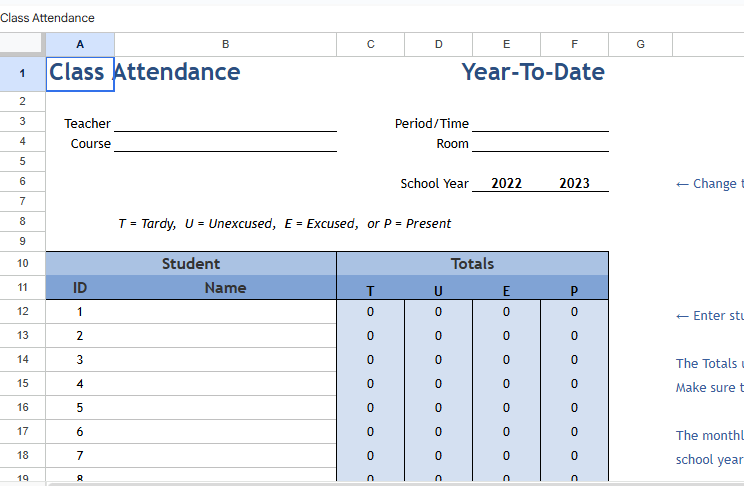Select column F header
744x486 pixels.
point(574,45)
